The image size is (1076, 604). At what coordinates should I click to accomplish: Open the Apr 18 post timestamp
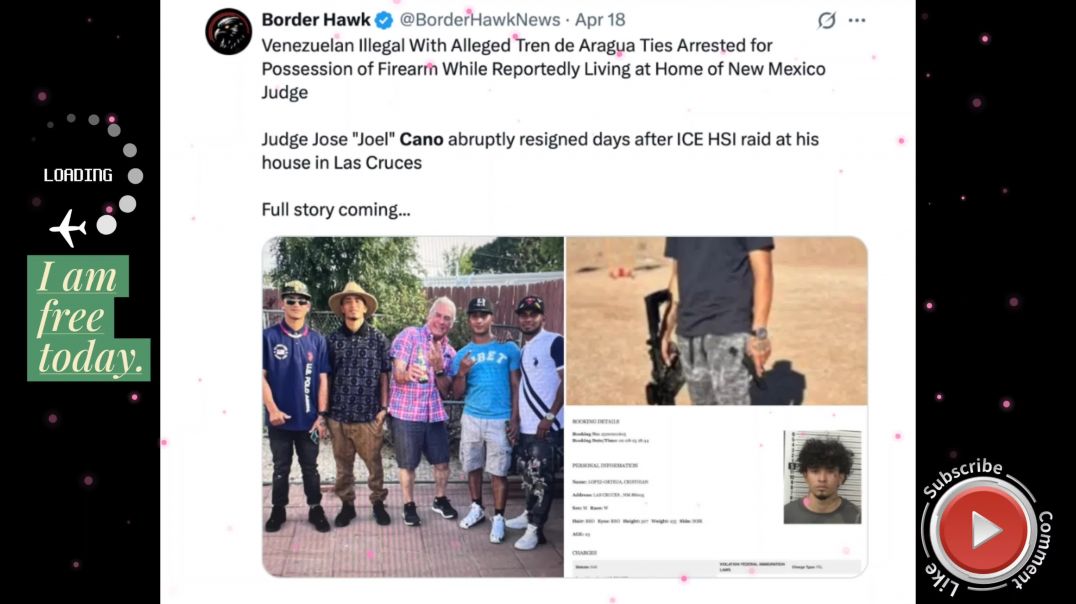[600, 20]
